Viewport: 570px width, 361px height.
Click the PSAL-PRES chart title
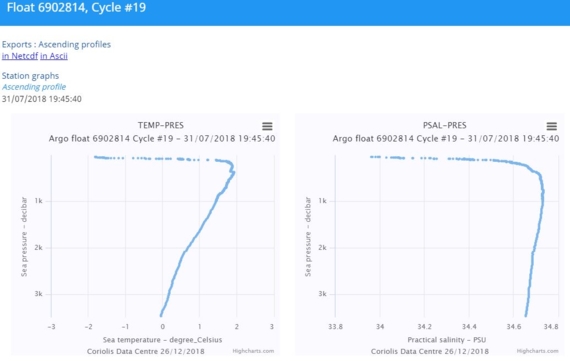pos(445,125)
